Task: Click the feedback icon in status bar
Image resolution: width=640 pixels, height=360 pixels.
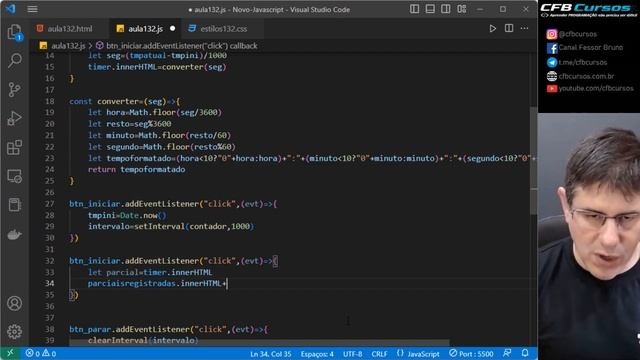Action: 507,353
